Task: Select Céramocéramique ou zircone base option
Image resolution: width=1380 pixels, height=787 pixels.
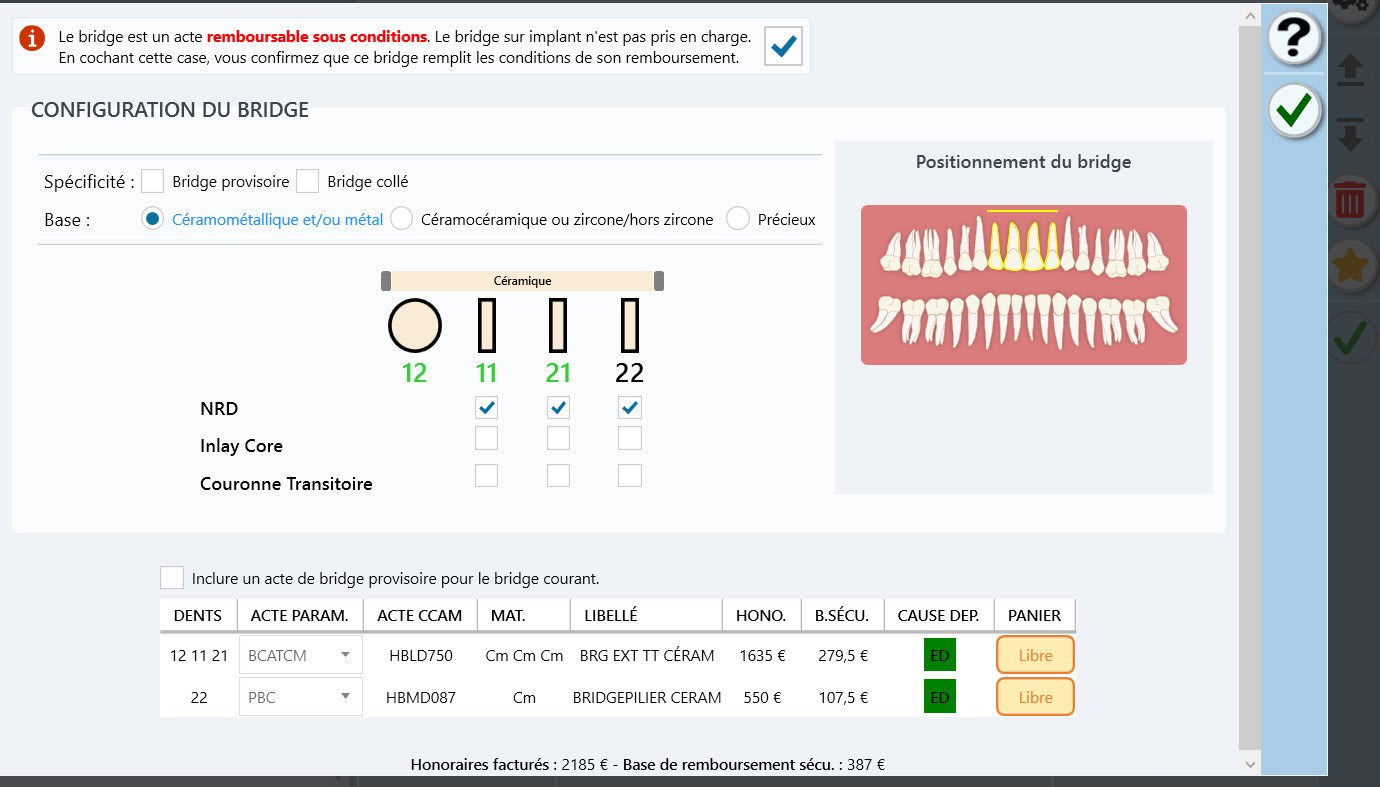Action: click(x=402, y=219)
